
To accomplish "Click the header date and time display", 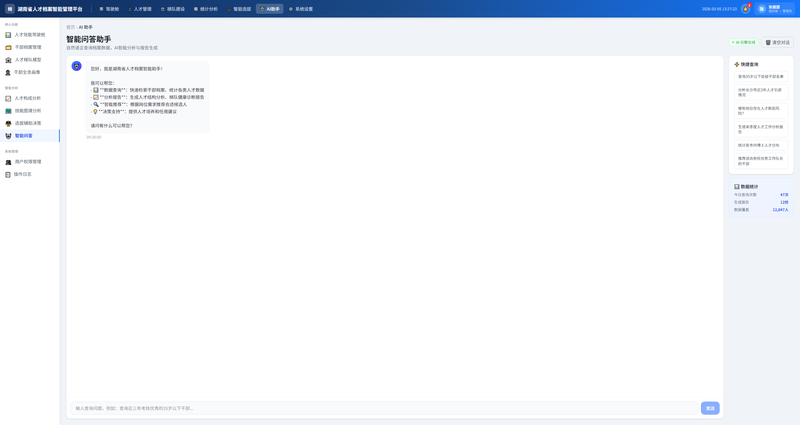I will click(x=719, y=9).
